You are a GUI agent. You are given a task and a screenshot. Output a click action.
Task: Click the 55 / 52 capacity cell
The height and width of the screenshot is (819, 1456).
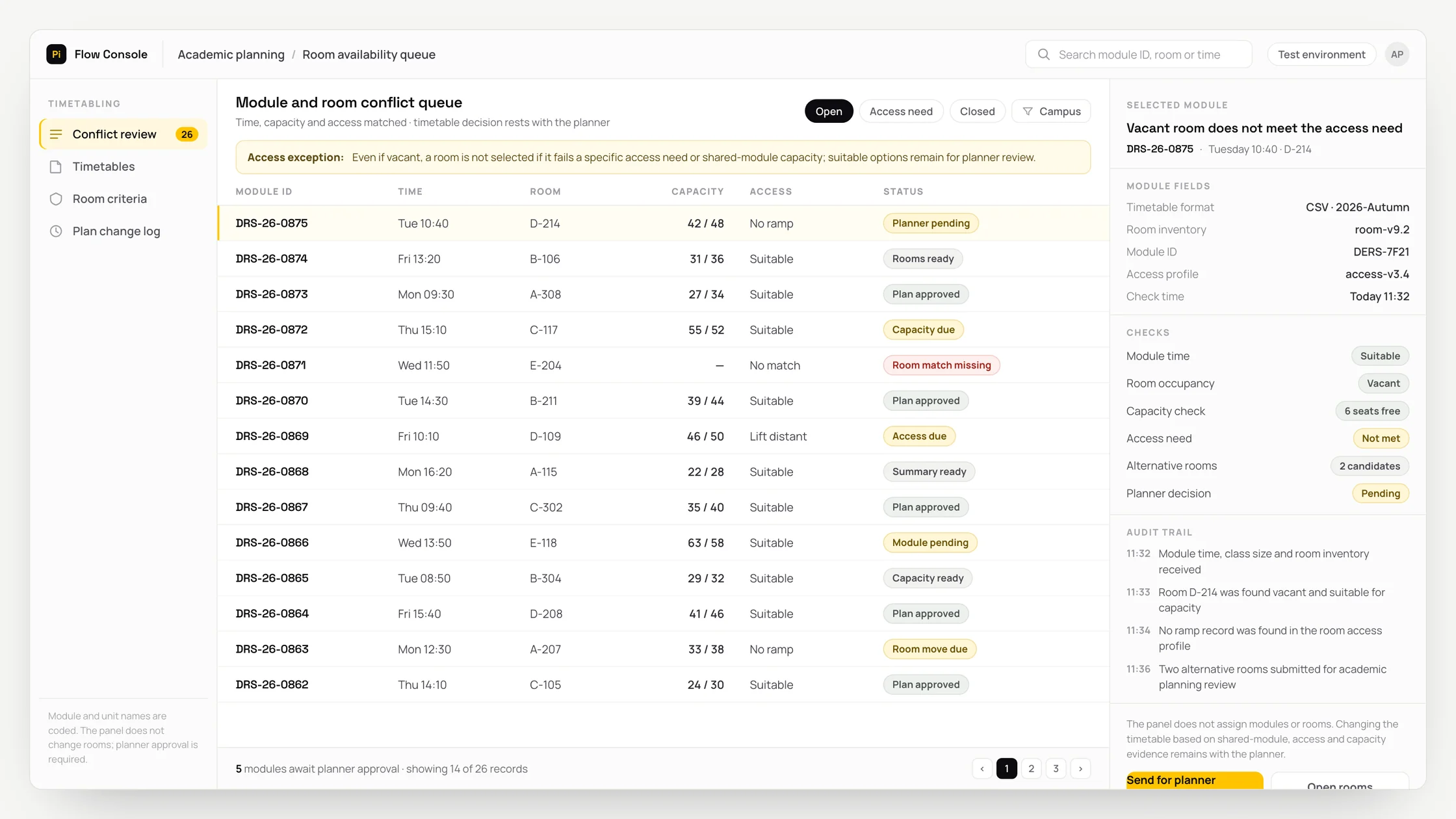coord(706,330)
